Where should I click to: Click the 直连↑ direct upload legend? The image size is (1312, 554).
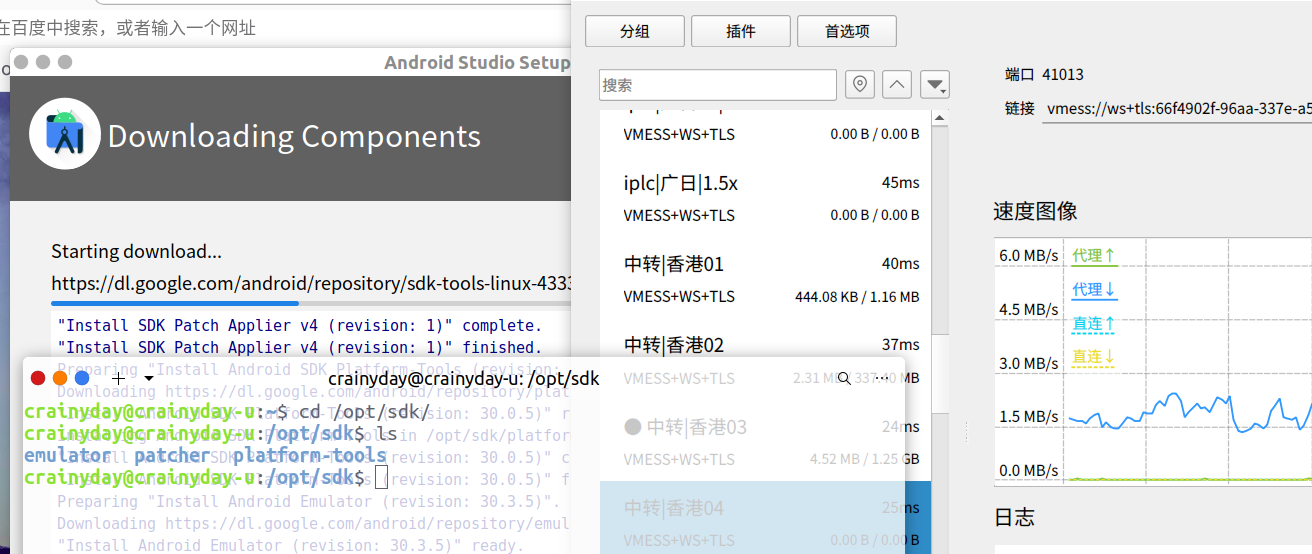(x=1094, y=323)
